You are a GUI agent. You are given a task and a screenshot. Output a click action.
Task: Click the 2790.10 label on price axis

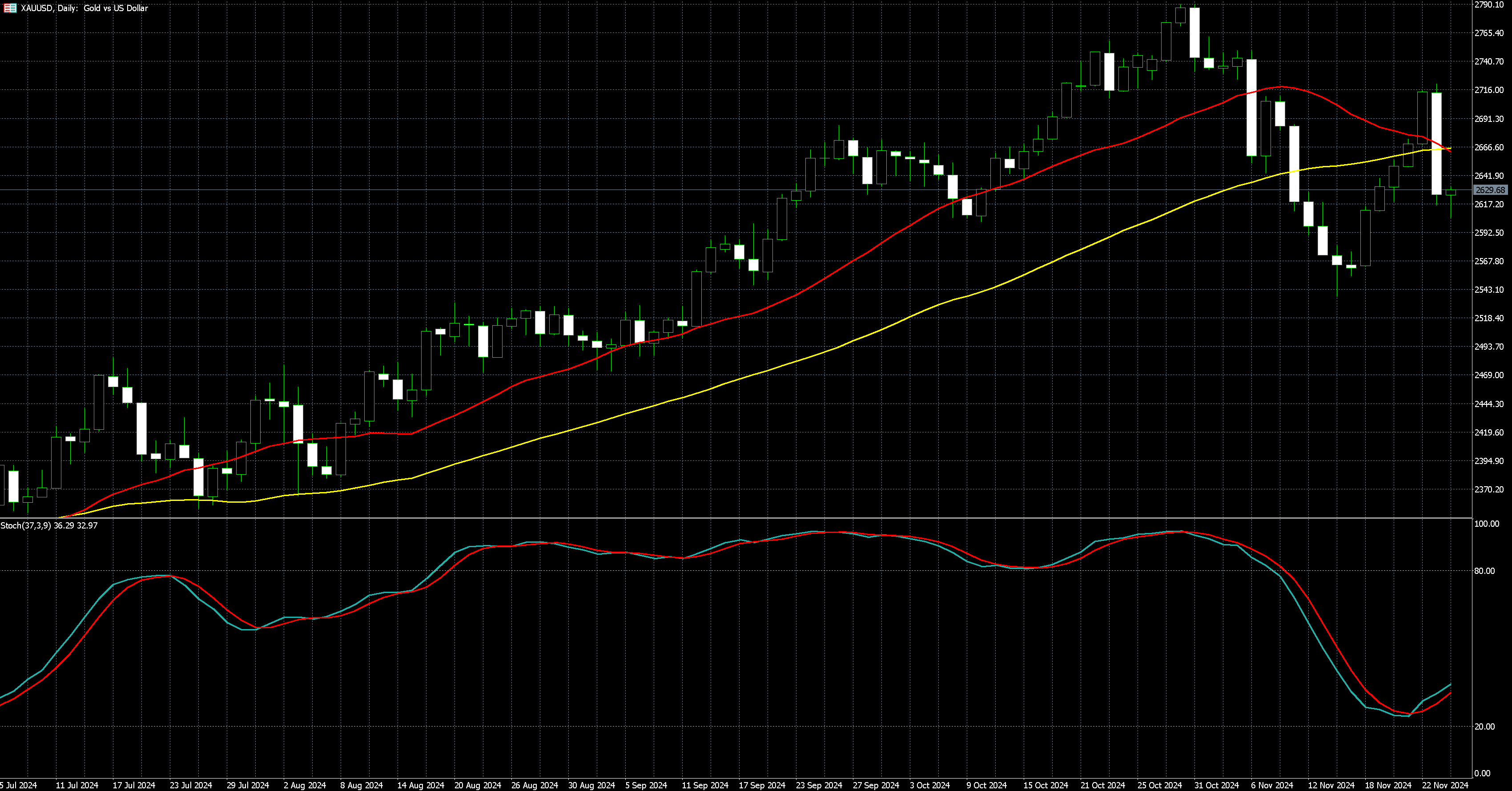[1489, 5]
